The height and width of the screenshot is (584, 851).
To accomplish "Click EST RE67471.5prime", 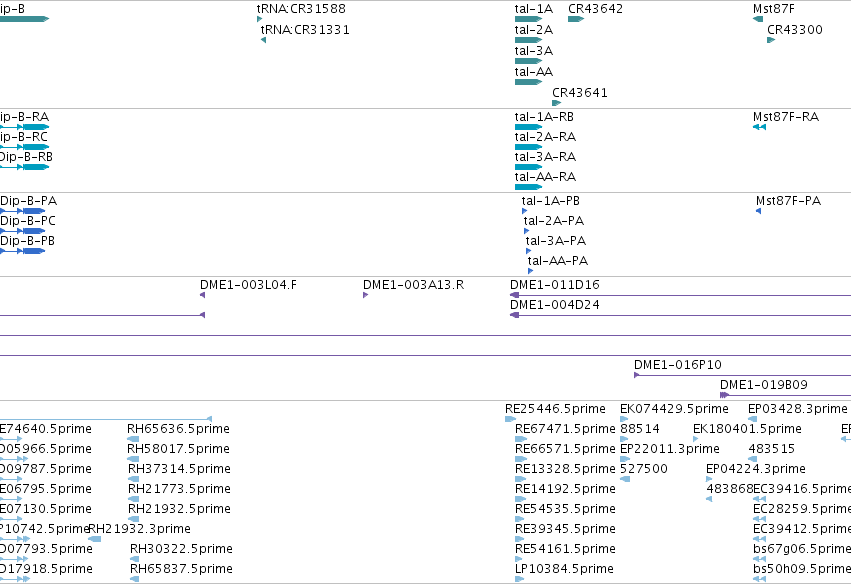I will coord(565,429).
